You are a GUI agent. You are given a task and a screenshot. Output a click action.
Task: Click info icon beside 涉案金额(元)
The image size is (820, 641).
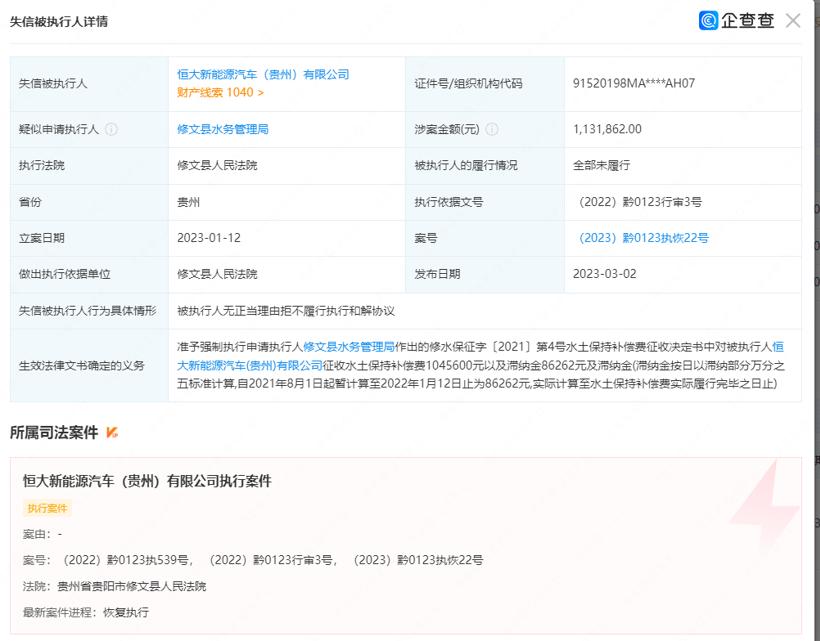tap(492, 129)
